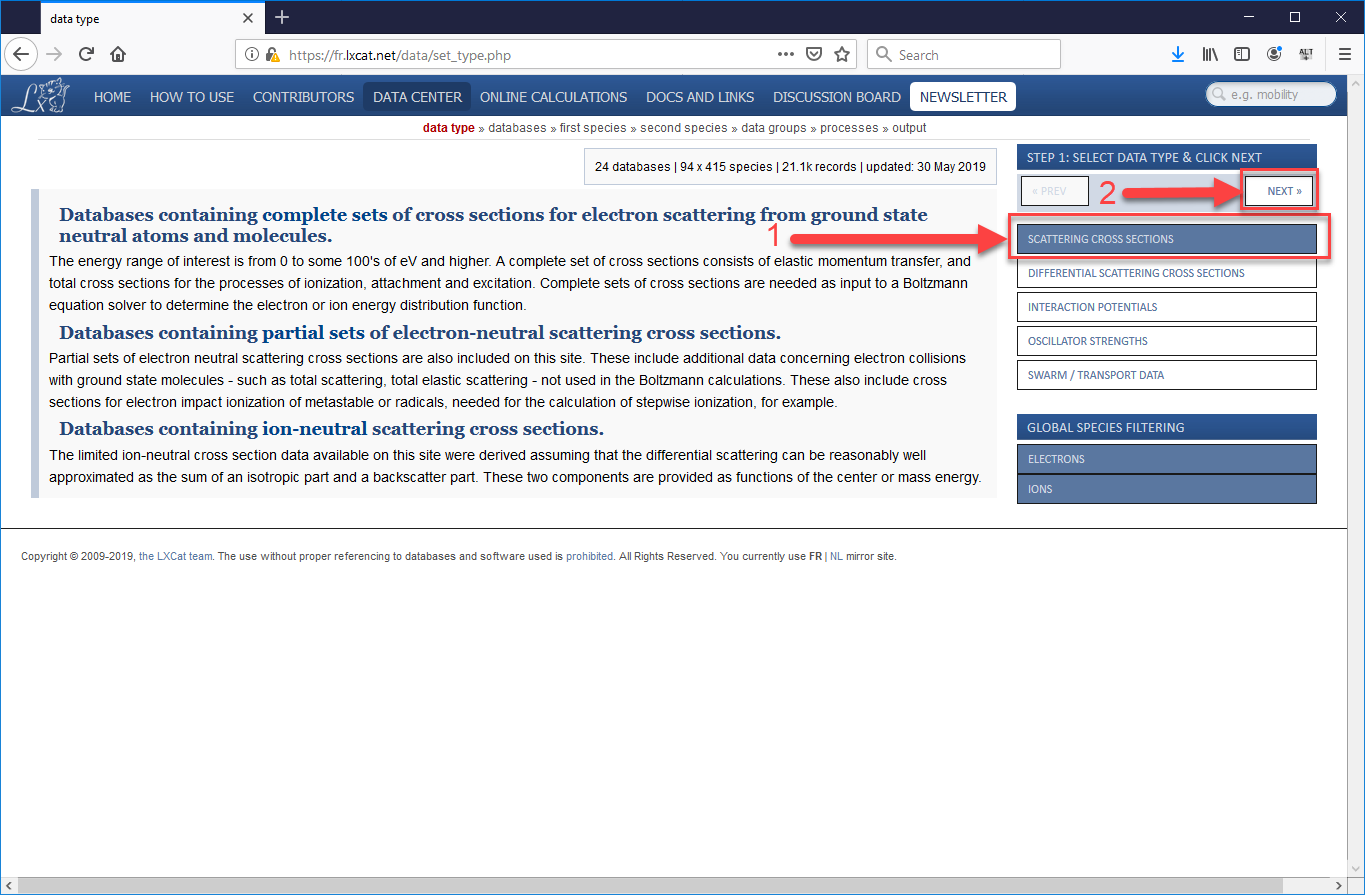
Task: Click the LXCat cat logo
Action: [x=40, y=96]
